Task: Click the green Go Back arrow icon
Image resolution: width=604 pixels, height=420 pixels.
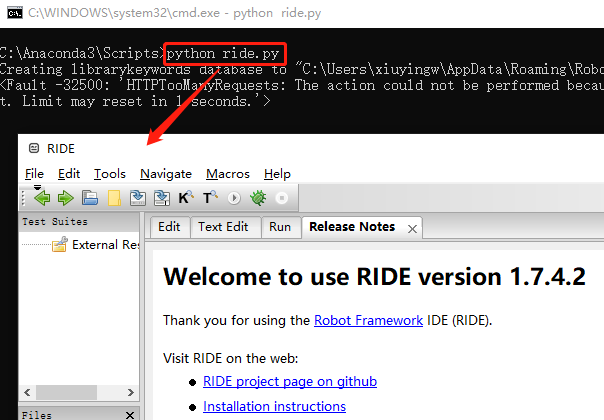Action: click(42, 198)
